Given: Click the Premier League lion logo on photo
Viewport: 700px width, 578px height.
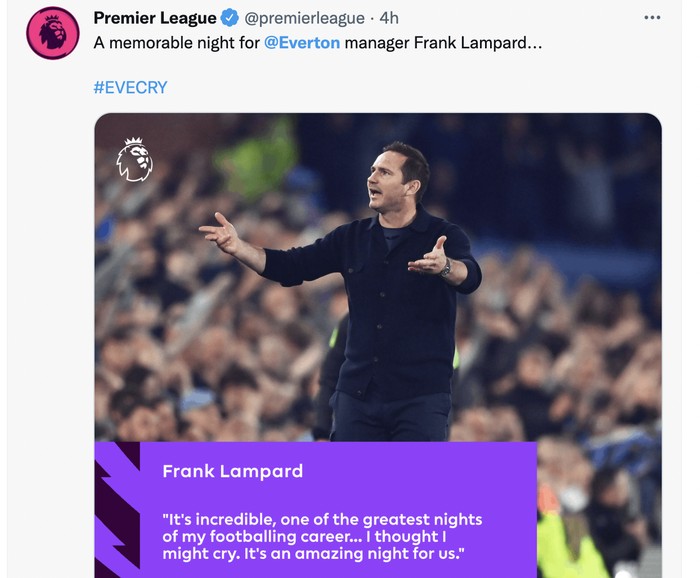Looking at the screenshot, I should coord(134,159).
